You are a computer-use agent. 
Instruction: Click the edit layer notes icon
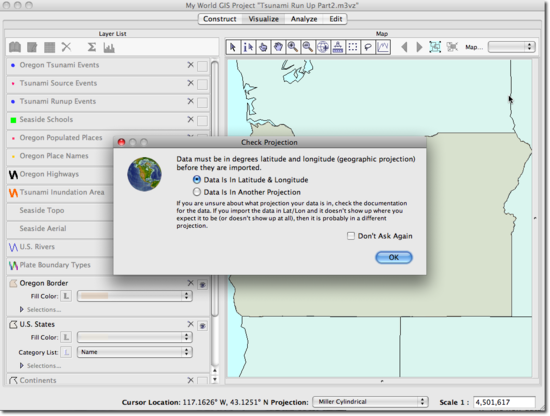point(32,47)
